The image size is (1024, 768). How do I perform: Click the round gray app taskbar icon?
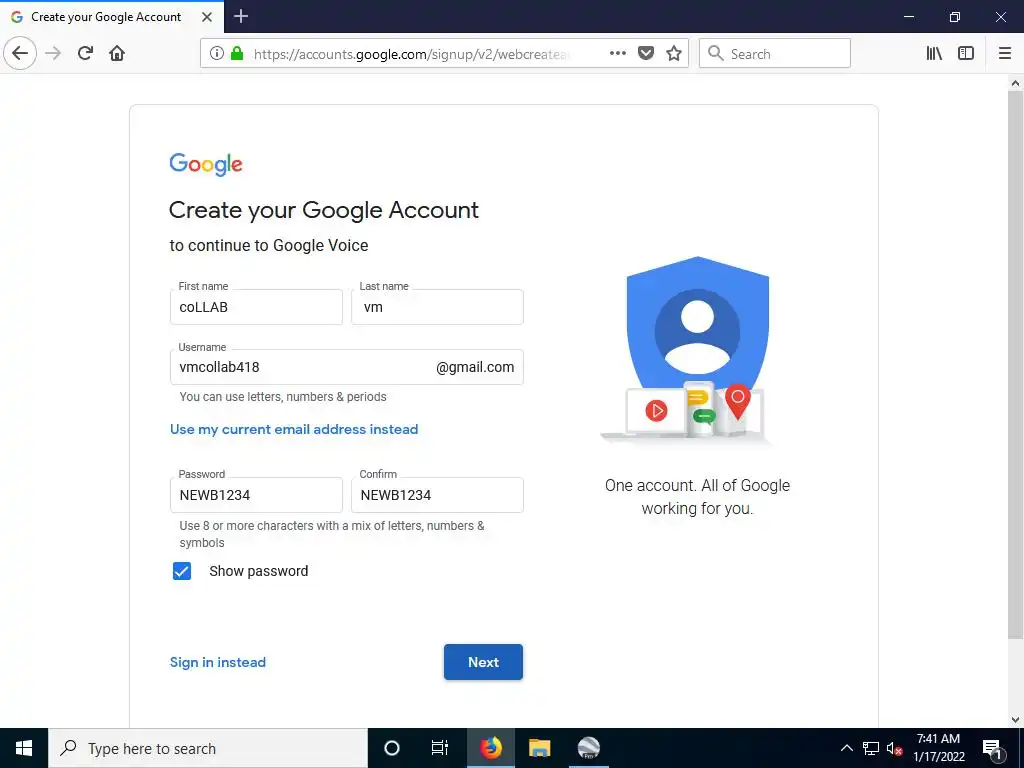point(588,748)
